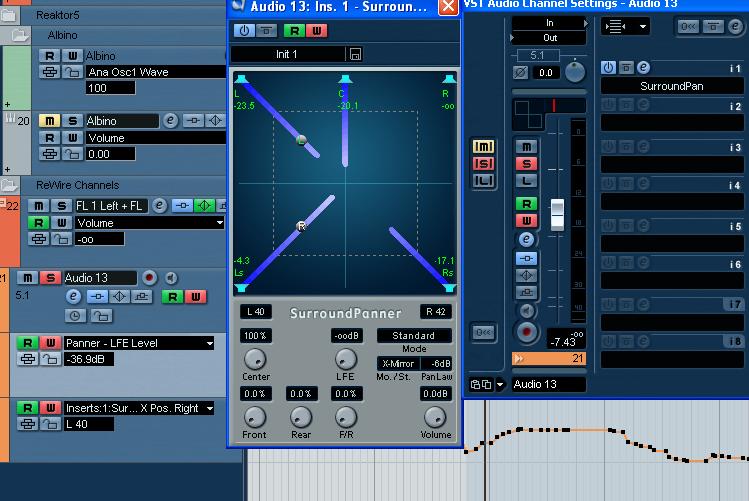
Task: Click the R 42 position value field
Action: [x=436, y=312]
